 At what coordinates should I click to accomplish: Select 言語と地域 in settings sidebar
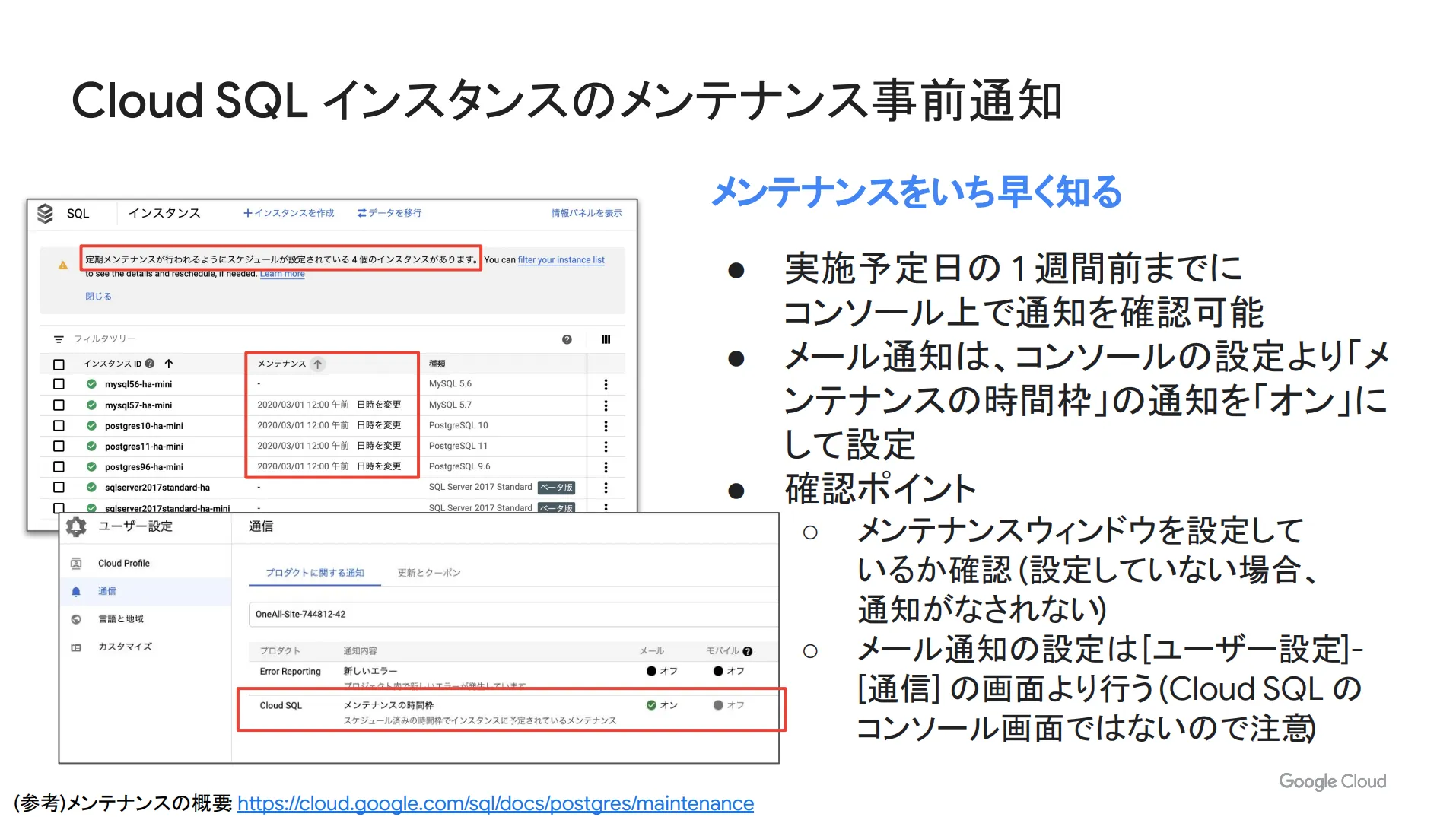(145, 619)
